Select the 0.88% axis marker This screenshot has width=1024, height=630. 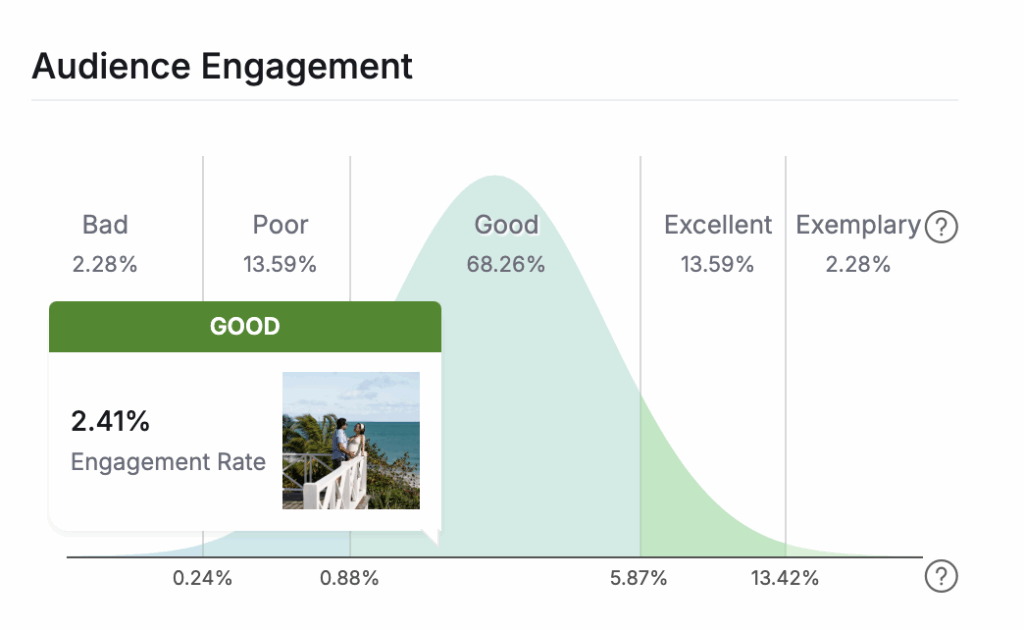tap(349, 578)
